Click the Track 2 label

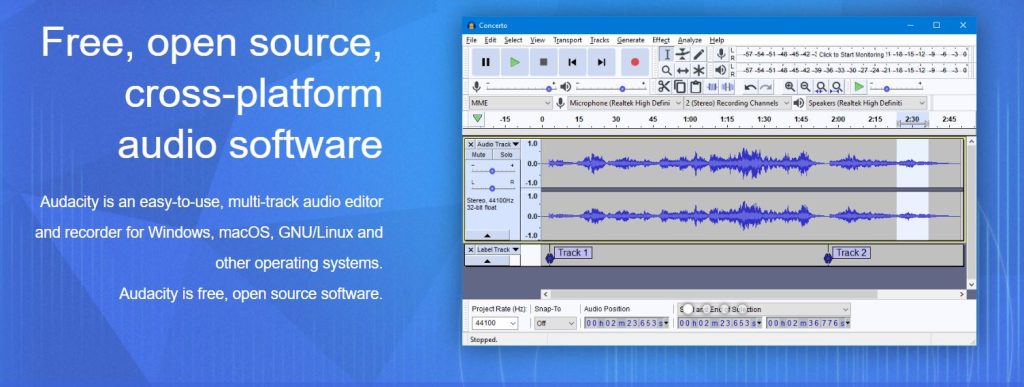(852, 253)
